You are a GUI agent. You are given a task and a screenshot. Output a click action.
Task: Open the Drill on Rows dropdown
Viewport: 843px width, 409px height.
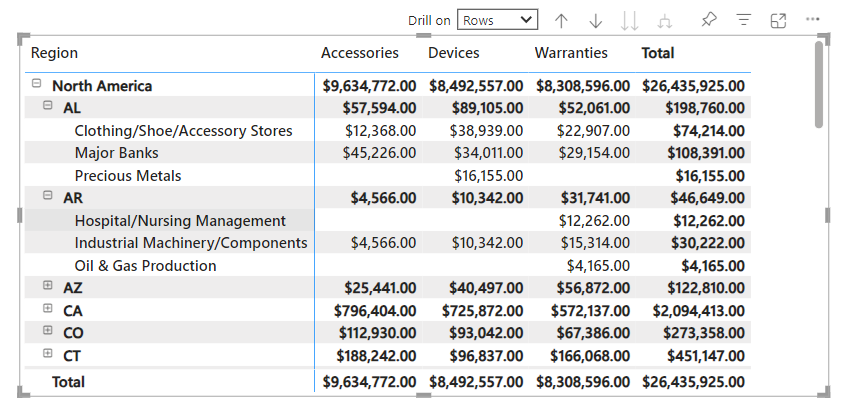coord(497,20)
